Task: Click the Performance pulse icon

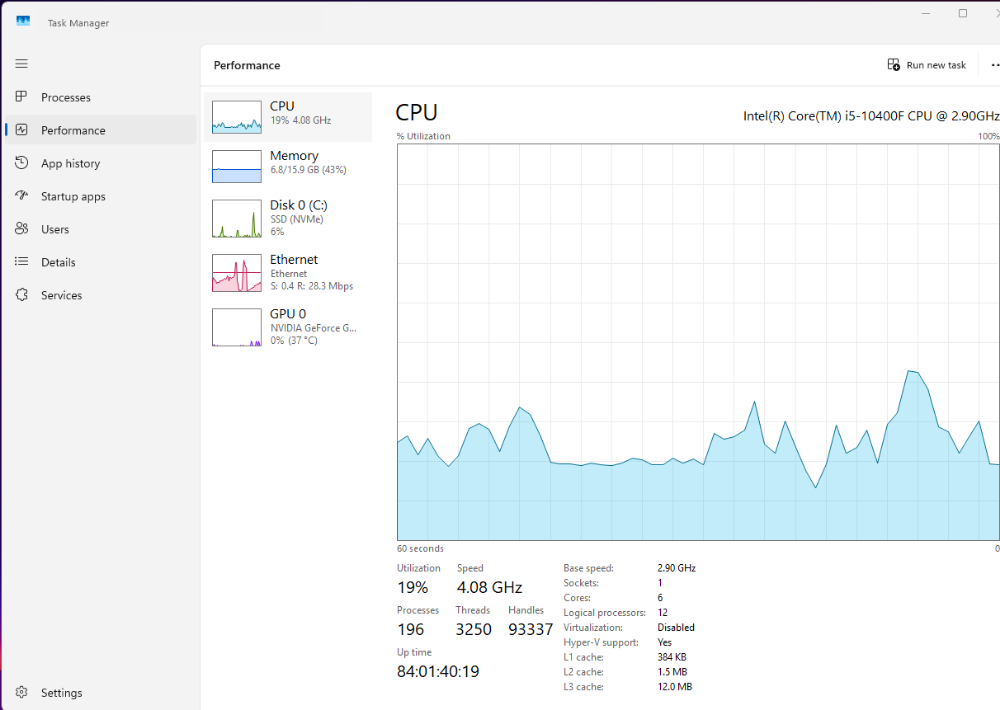Action: point(22,129)
